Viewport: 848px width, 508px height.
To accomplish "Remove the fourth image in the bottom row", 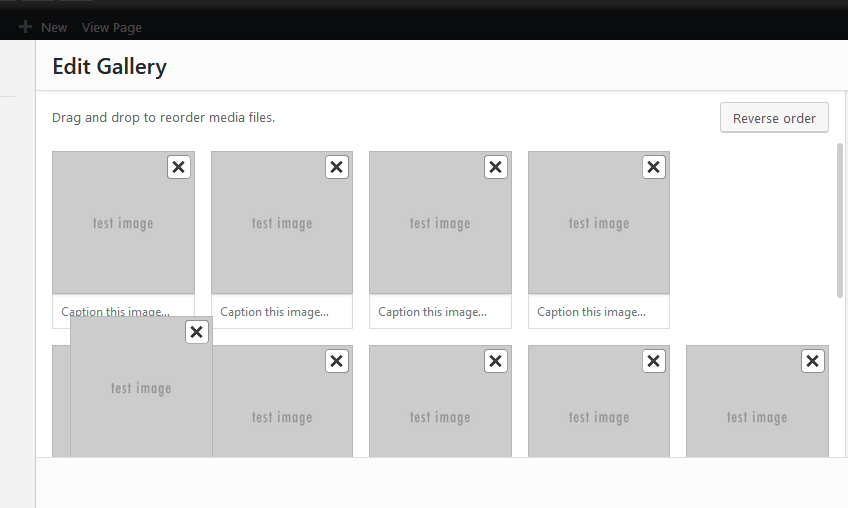I will pos(653,361).
